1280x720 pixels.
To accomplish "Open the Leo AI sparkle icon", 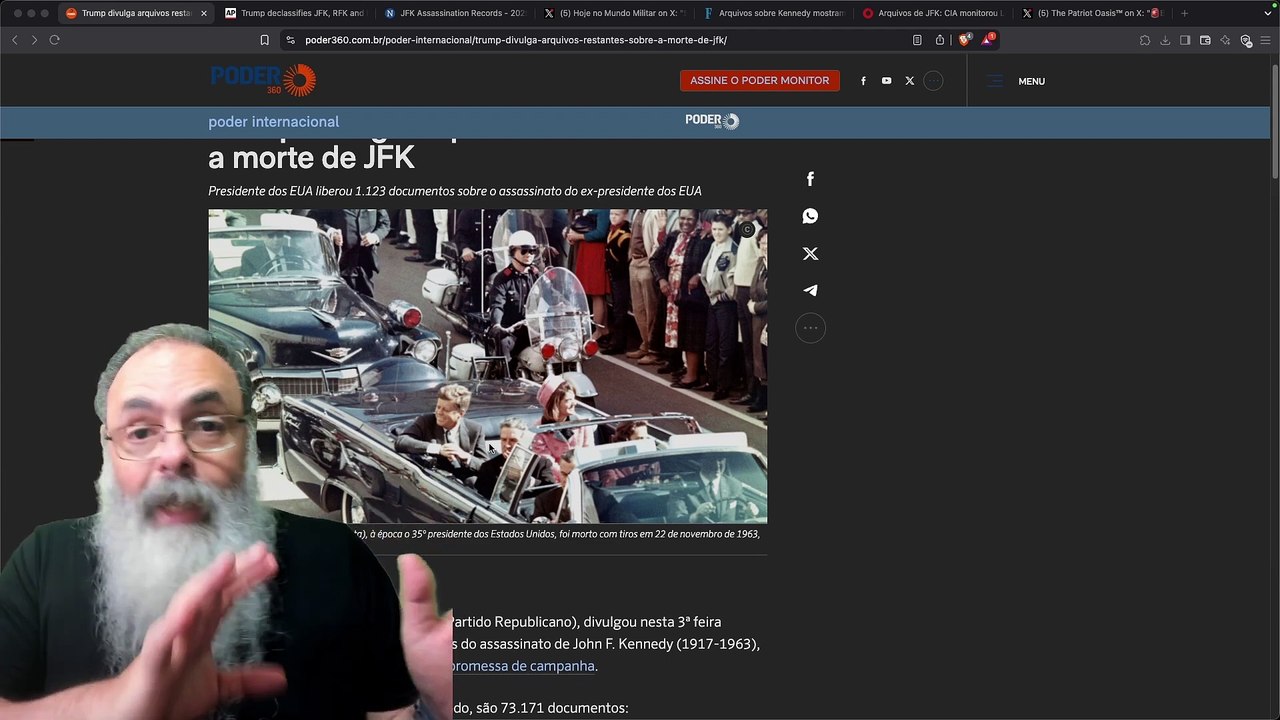I will coord(1225,40).
